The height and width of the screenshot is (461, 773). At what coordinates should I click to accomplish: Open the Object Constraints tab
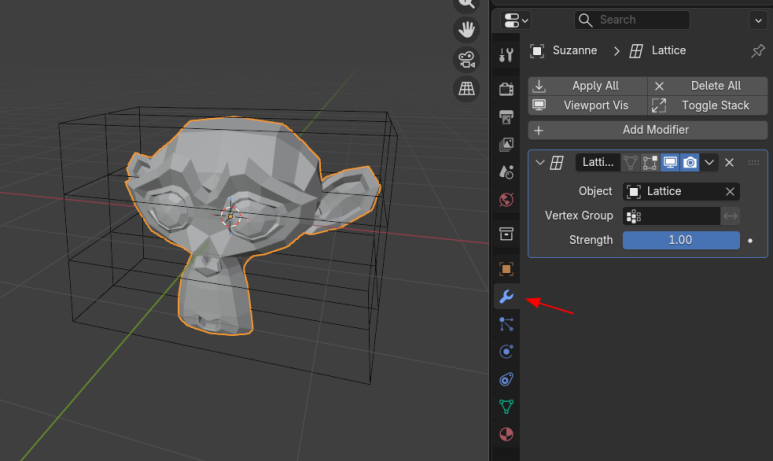pyautogui.click(x=506, y=379)
